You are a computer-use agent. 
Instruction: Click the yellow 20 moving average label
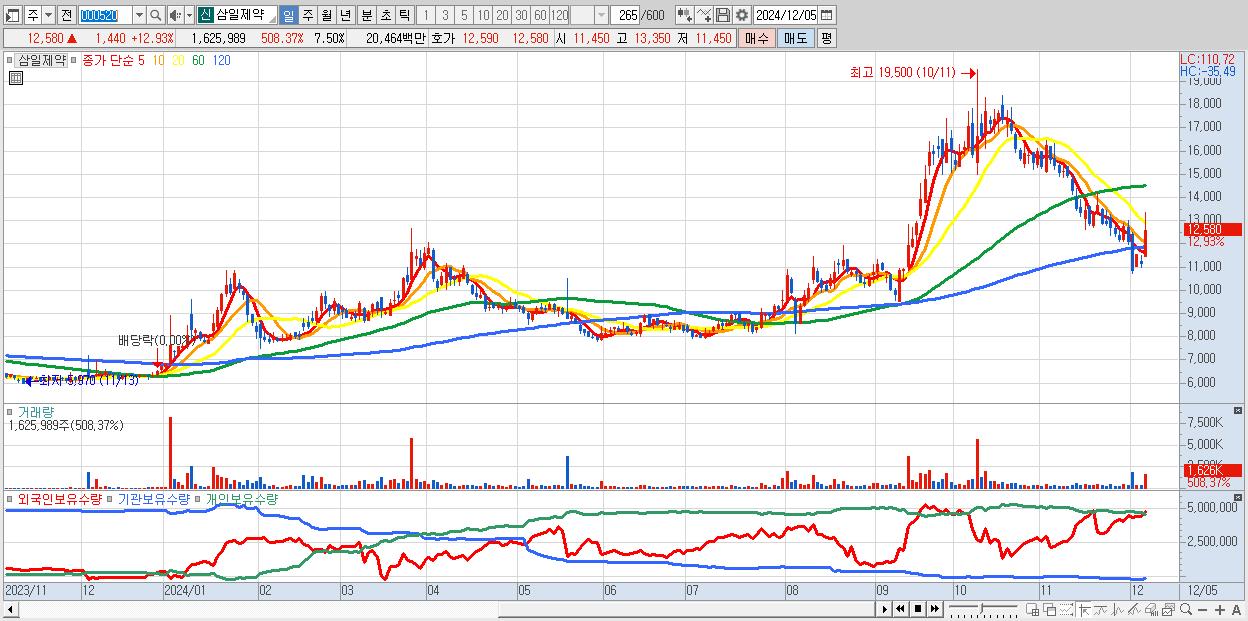pos(178,60)
